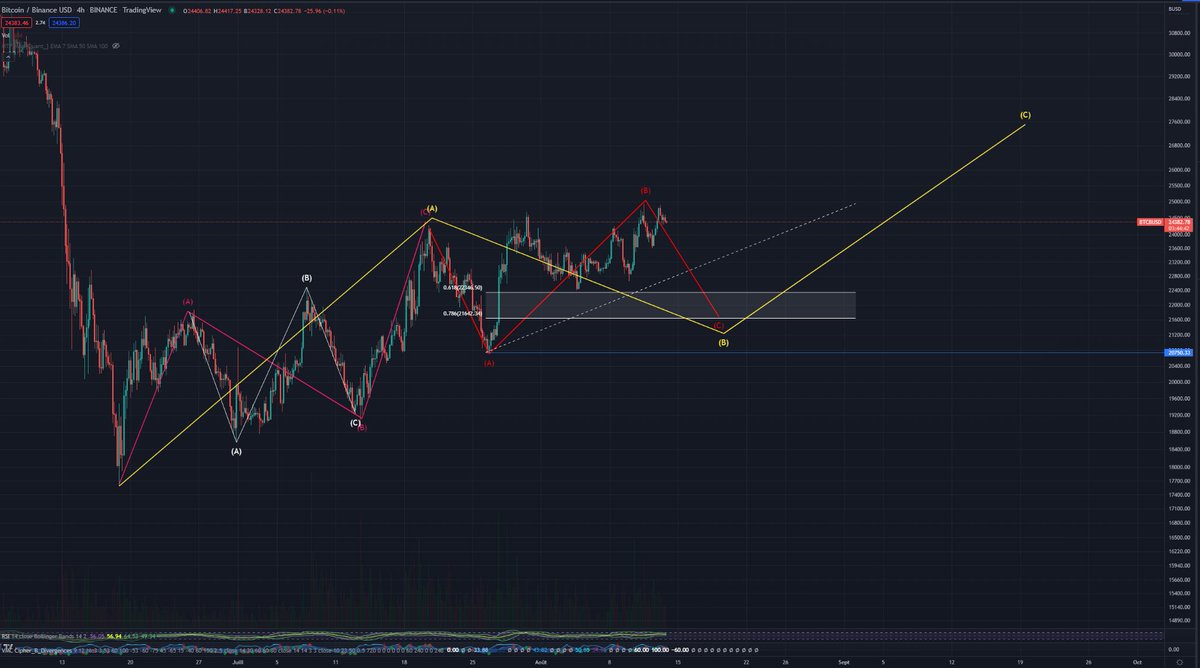
Task: Select the EMA 7 SMA 50 SMA 100 legend
Action: [75, 45]
